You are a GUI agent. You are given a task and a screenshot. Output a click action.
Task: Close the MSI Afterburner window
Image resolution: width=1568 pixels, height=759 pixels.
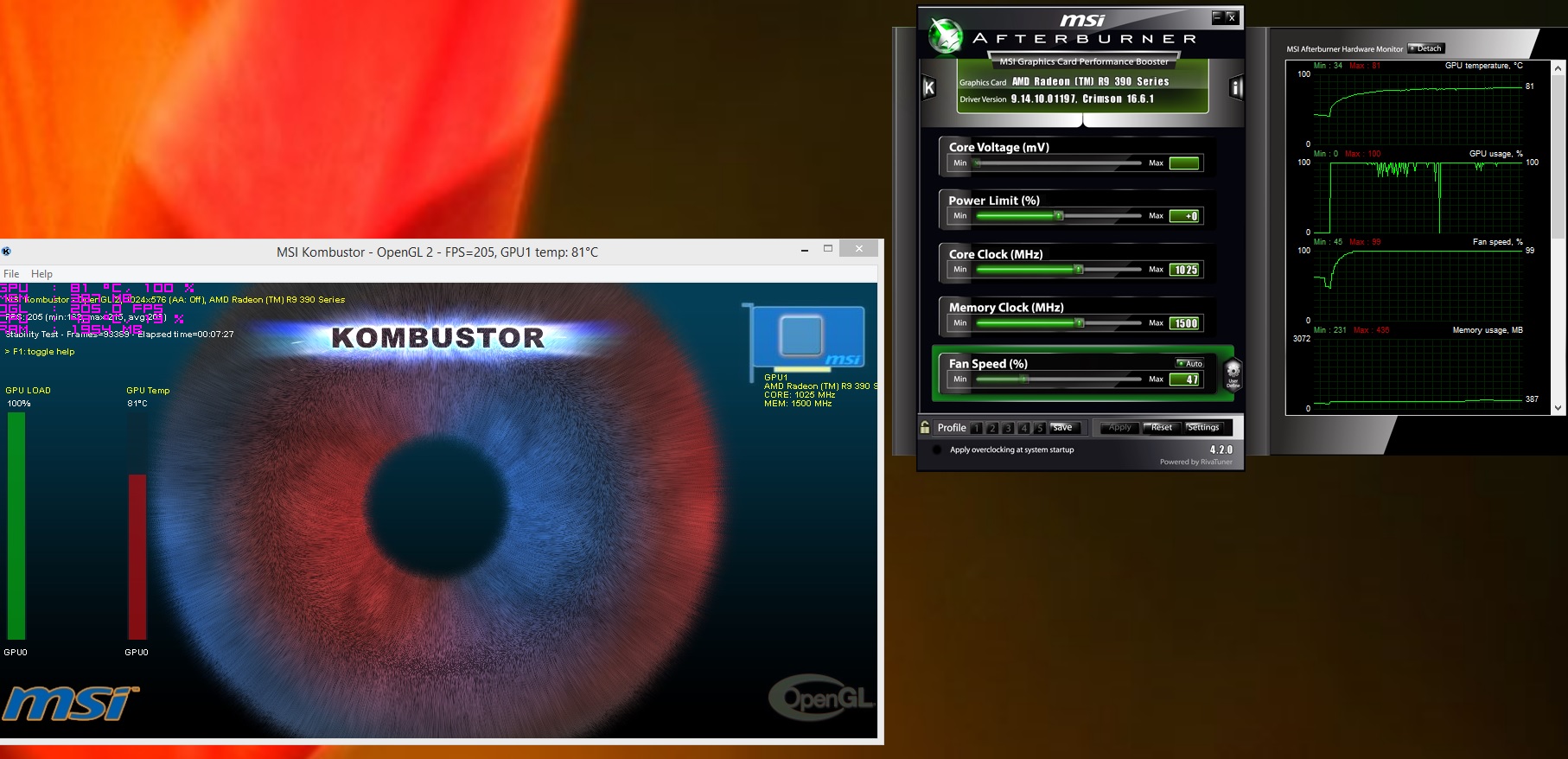point(1232,16)
